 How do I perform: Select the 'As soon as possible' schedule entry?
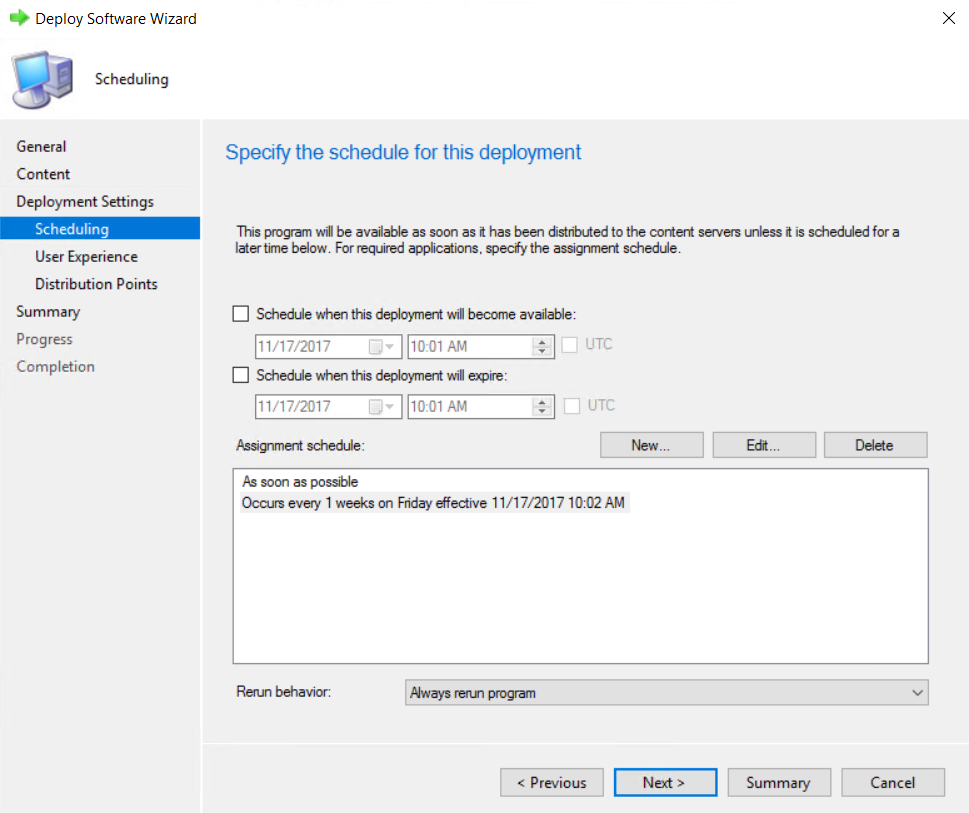pos(300,482)
